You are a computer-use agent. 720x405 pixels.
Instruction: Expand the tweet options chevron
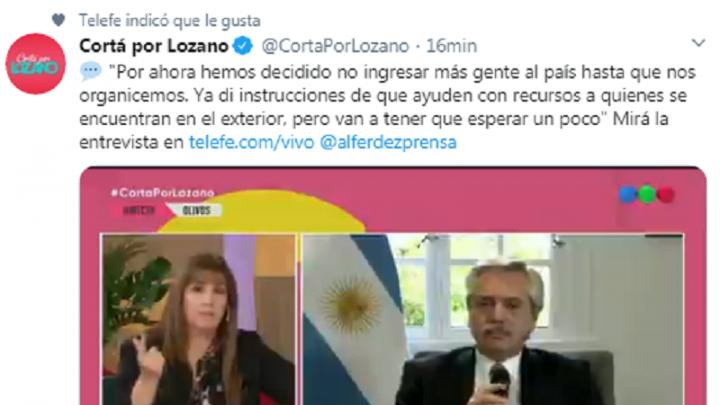click(698, 43)
